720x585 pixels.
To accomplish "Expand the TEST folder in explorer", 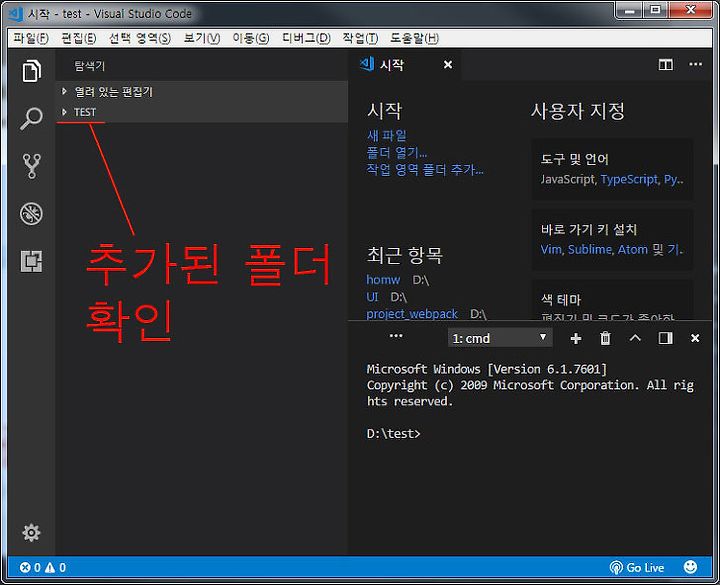I will [x=202, y=112].
